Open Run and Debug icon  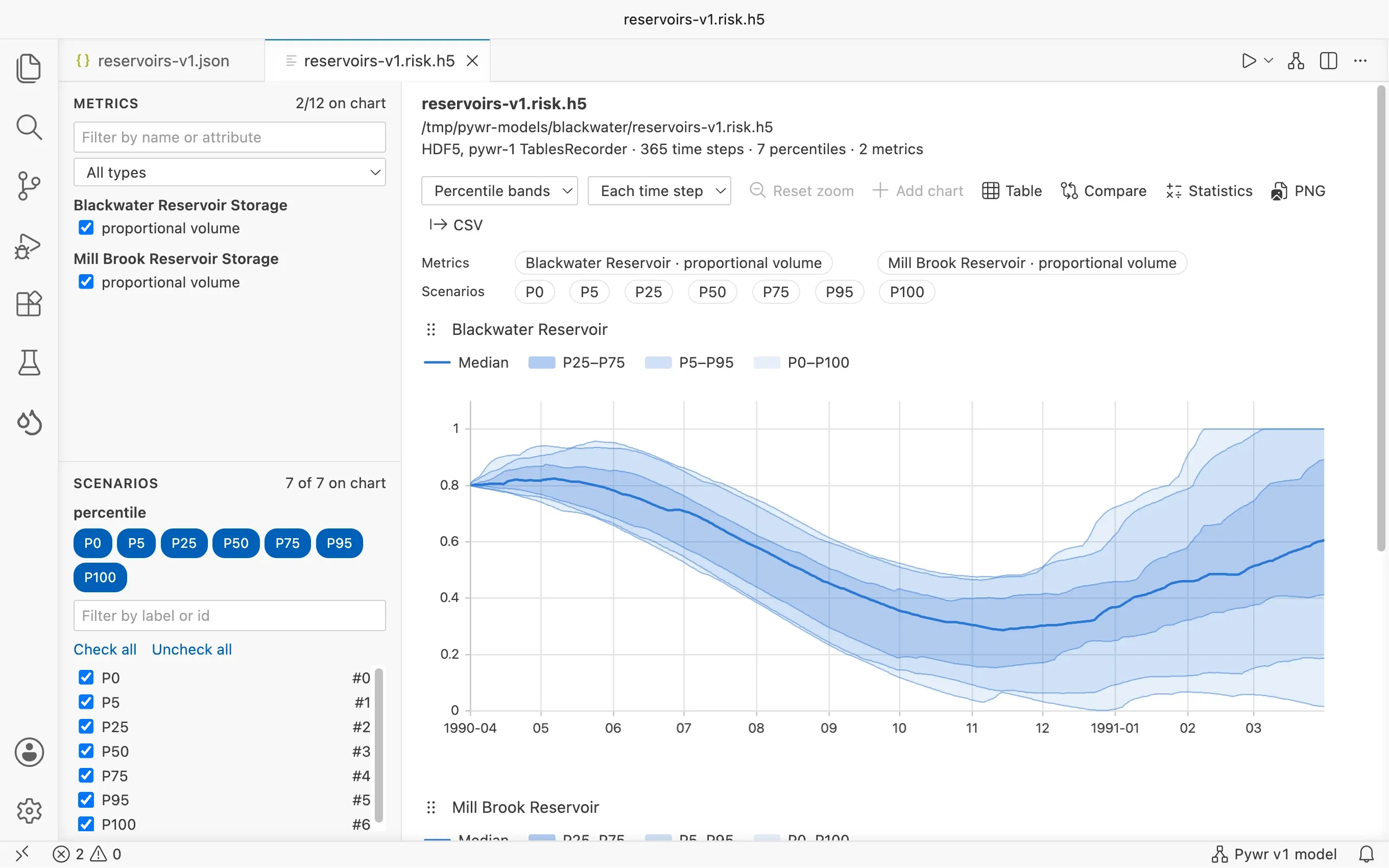29,246
